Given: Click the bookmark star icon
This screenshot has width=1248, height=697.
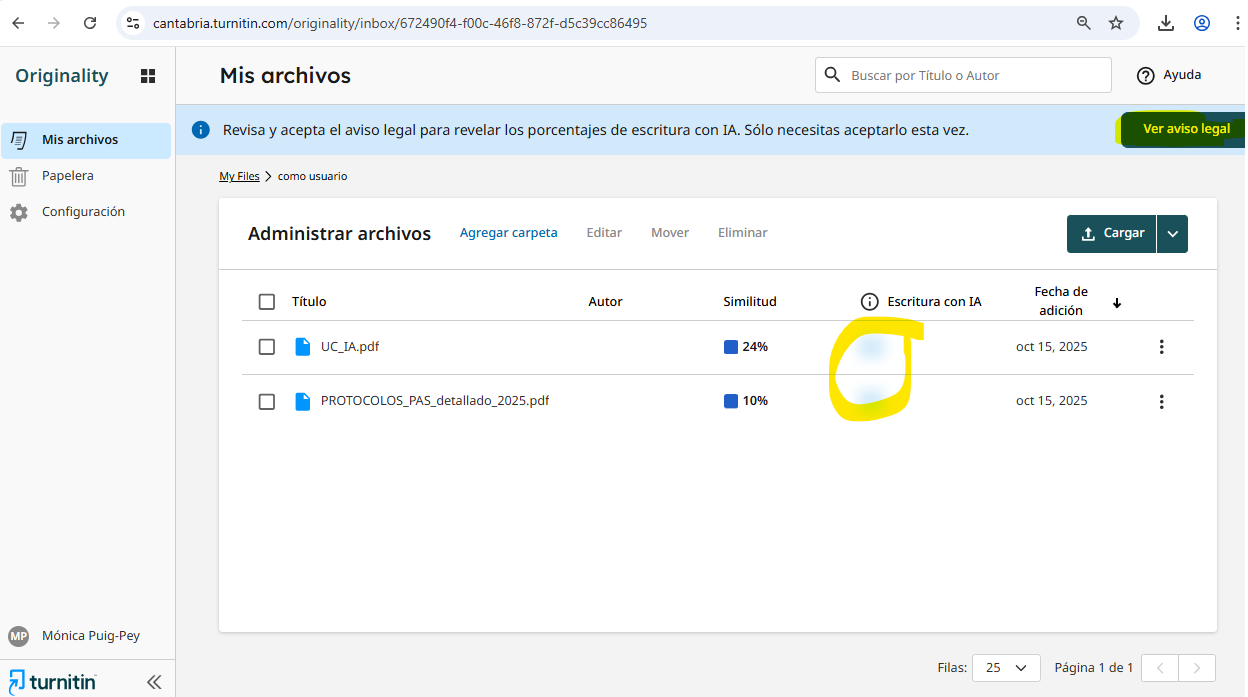Looking at the screenshot, I should (x=1116, y=23).
